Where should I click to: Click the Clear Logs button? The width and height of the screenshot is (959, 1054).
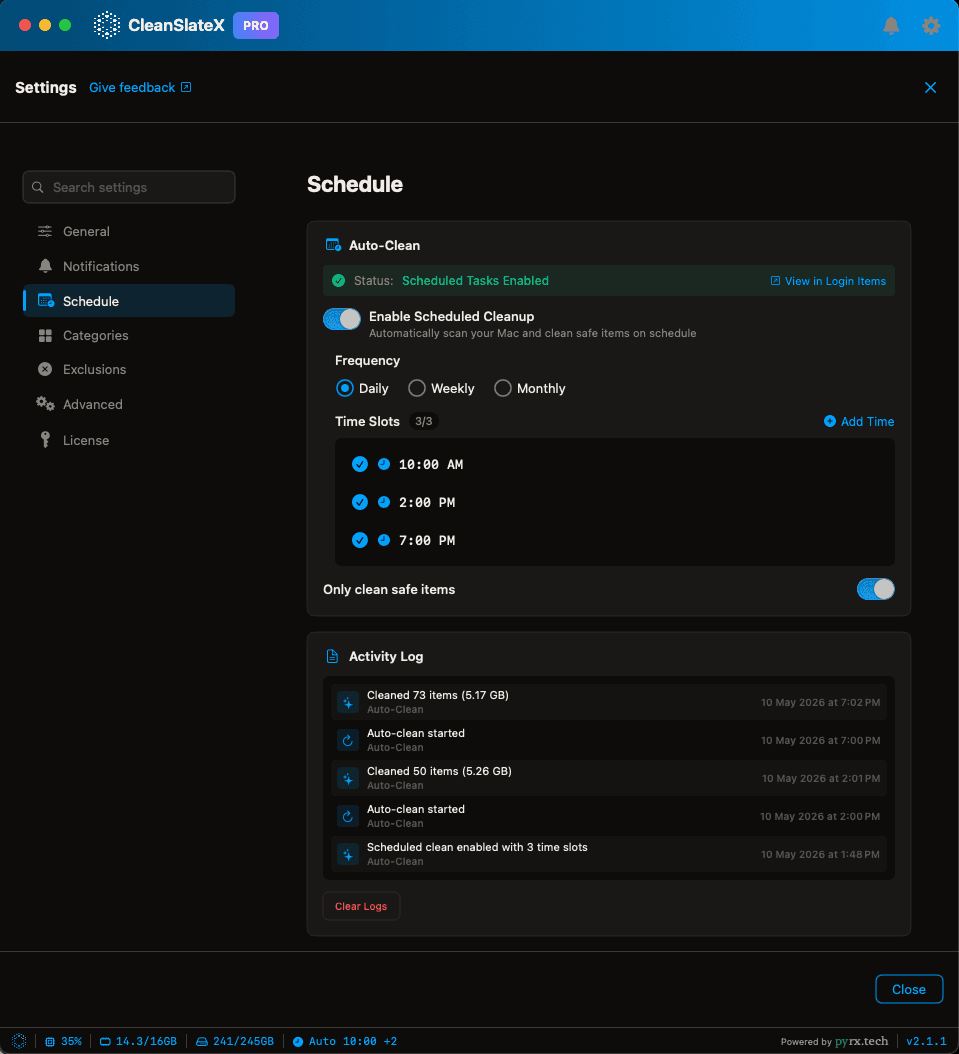361,906
